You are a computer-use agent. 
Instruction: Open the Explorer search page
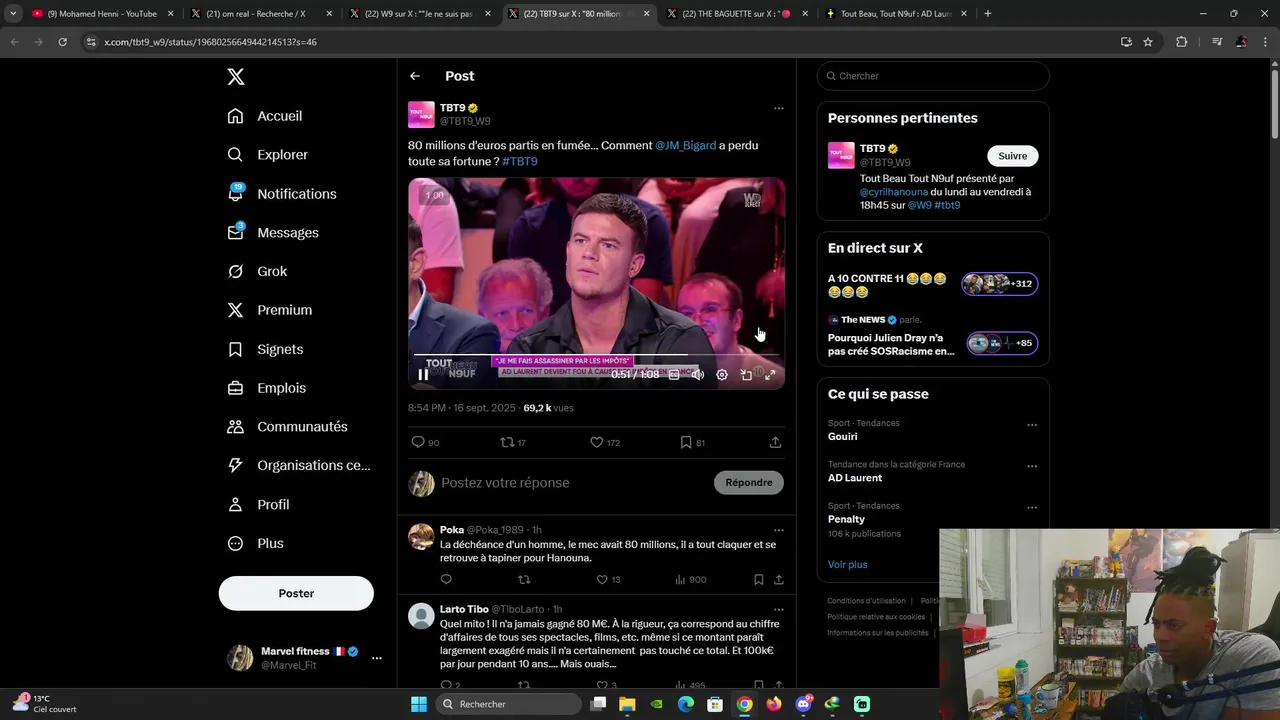pos(268,155)
